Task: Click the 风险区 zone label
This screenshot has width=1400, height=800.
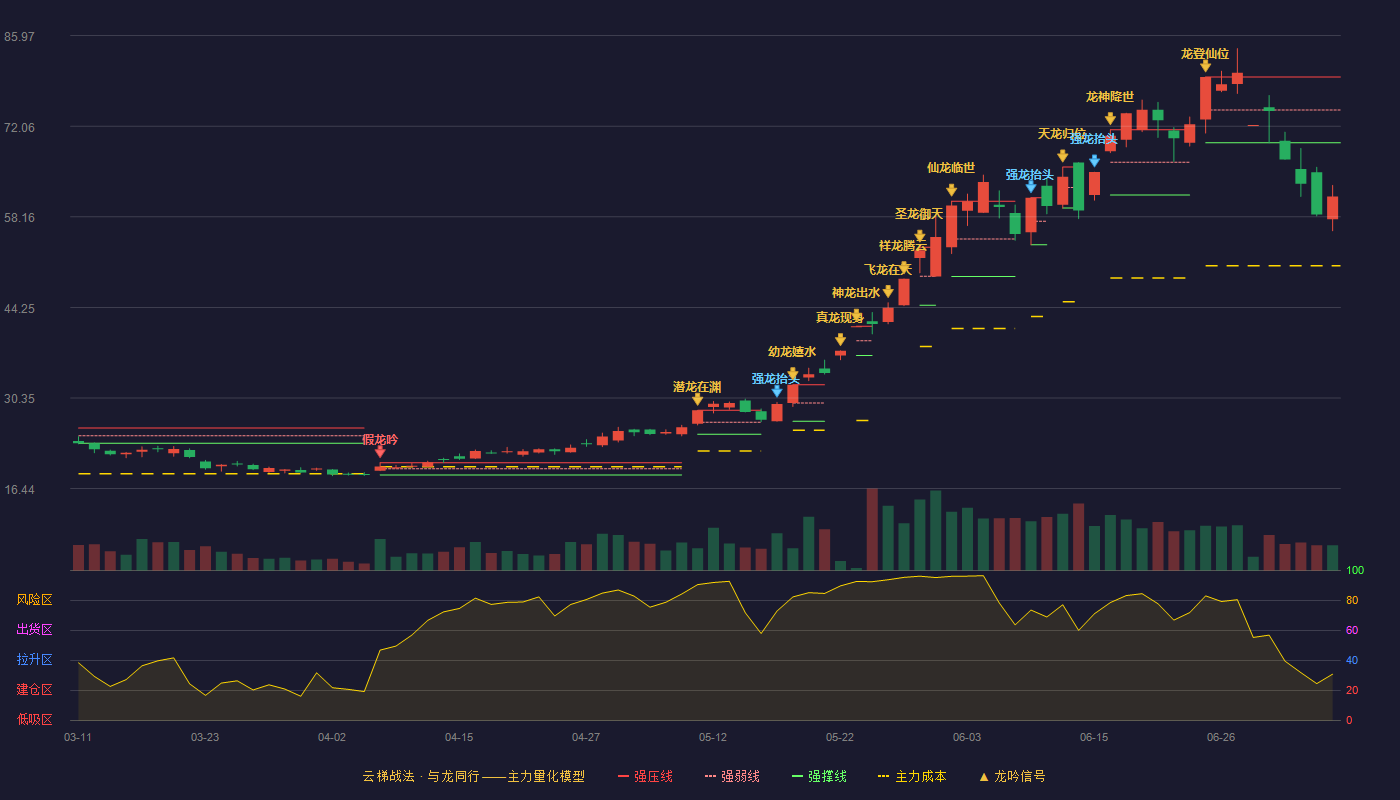Action: point(35,600)
